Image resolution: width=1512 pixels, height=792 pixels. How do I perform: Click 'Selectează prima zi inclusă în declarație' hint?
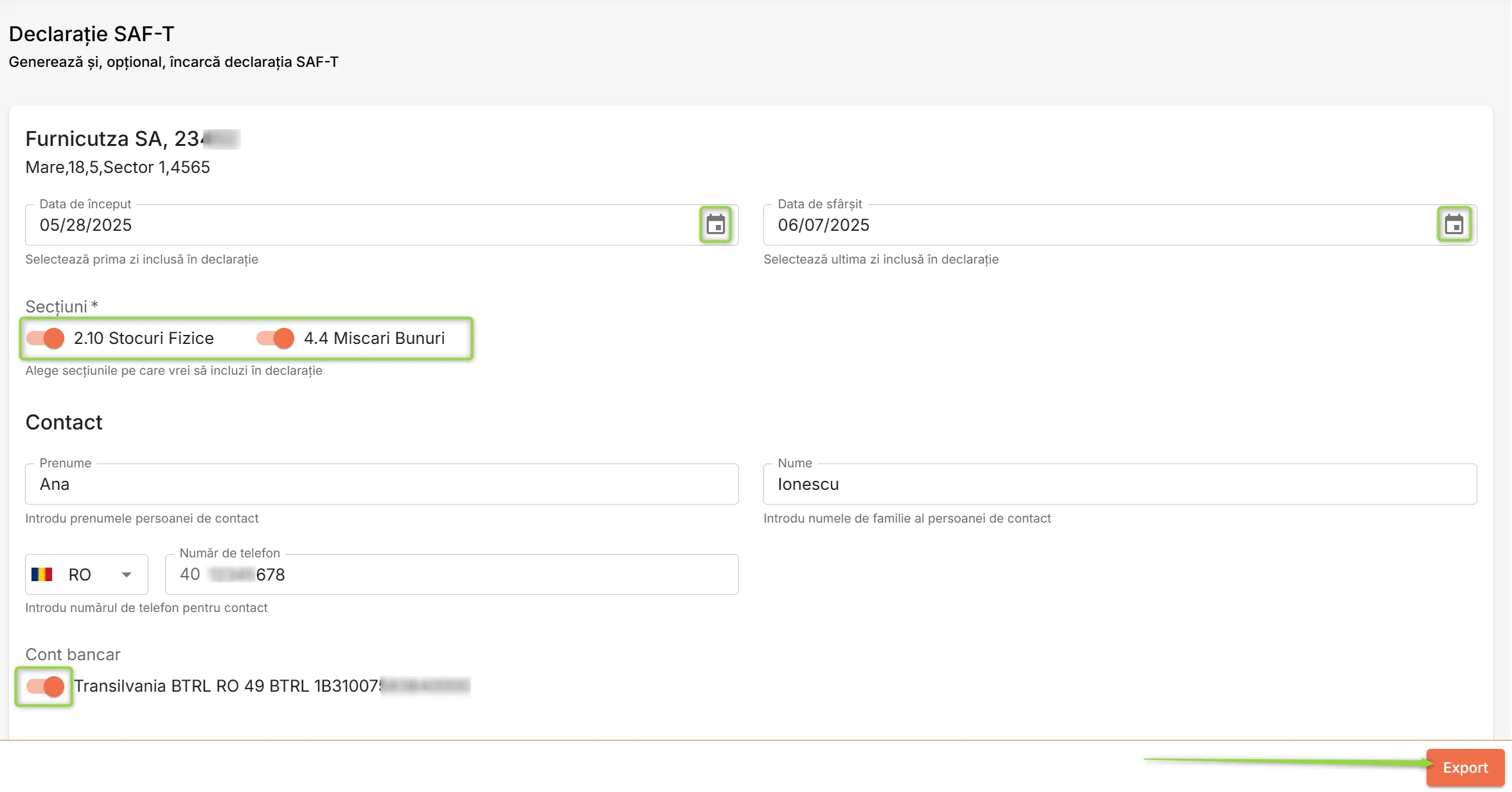(x=141, y=260)
